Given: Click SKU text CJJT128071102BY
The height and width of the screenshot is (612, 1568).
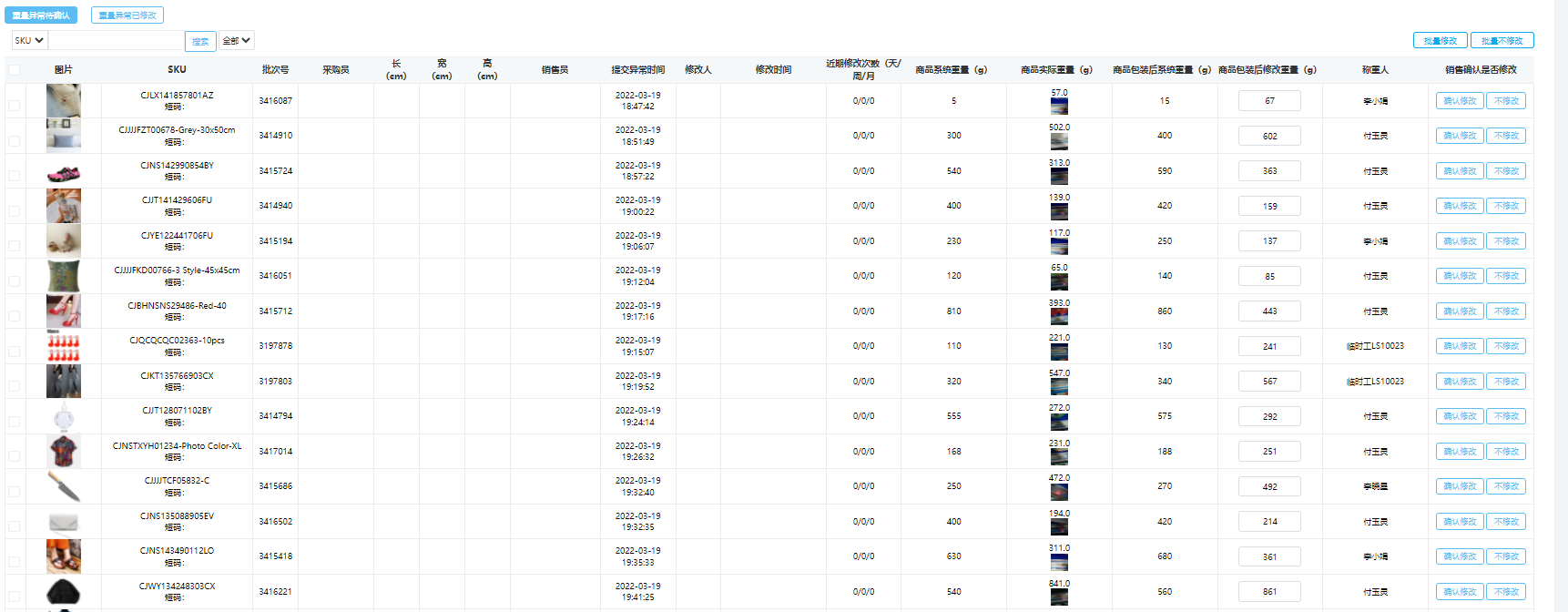Looking at the screenshot, I should tap(177, 411).
